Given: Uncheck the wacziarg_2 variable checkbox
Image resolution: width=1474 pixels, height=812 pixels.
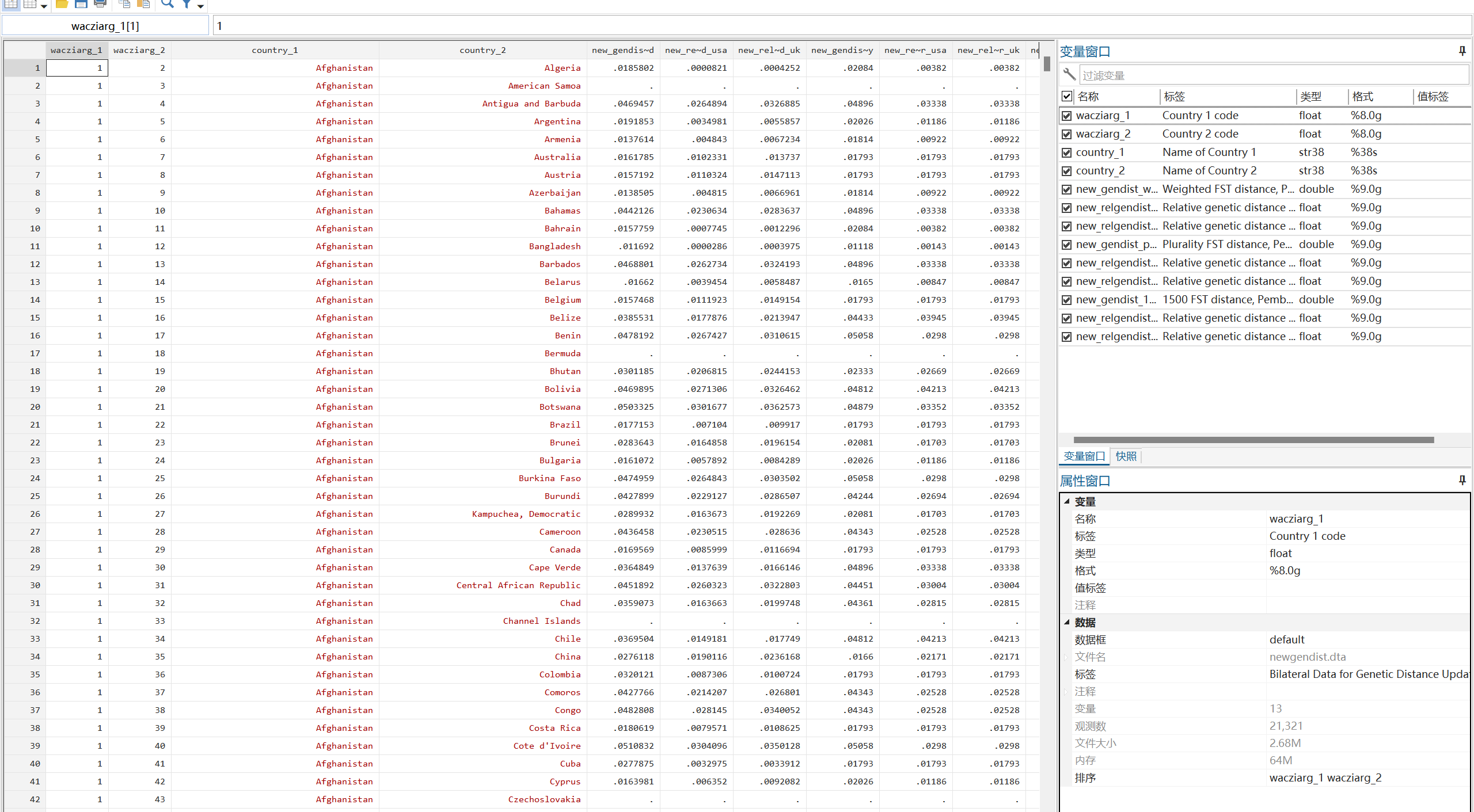Looking at the screenshot, I should pyautogui.click(x=1066, y=134).
